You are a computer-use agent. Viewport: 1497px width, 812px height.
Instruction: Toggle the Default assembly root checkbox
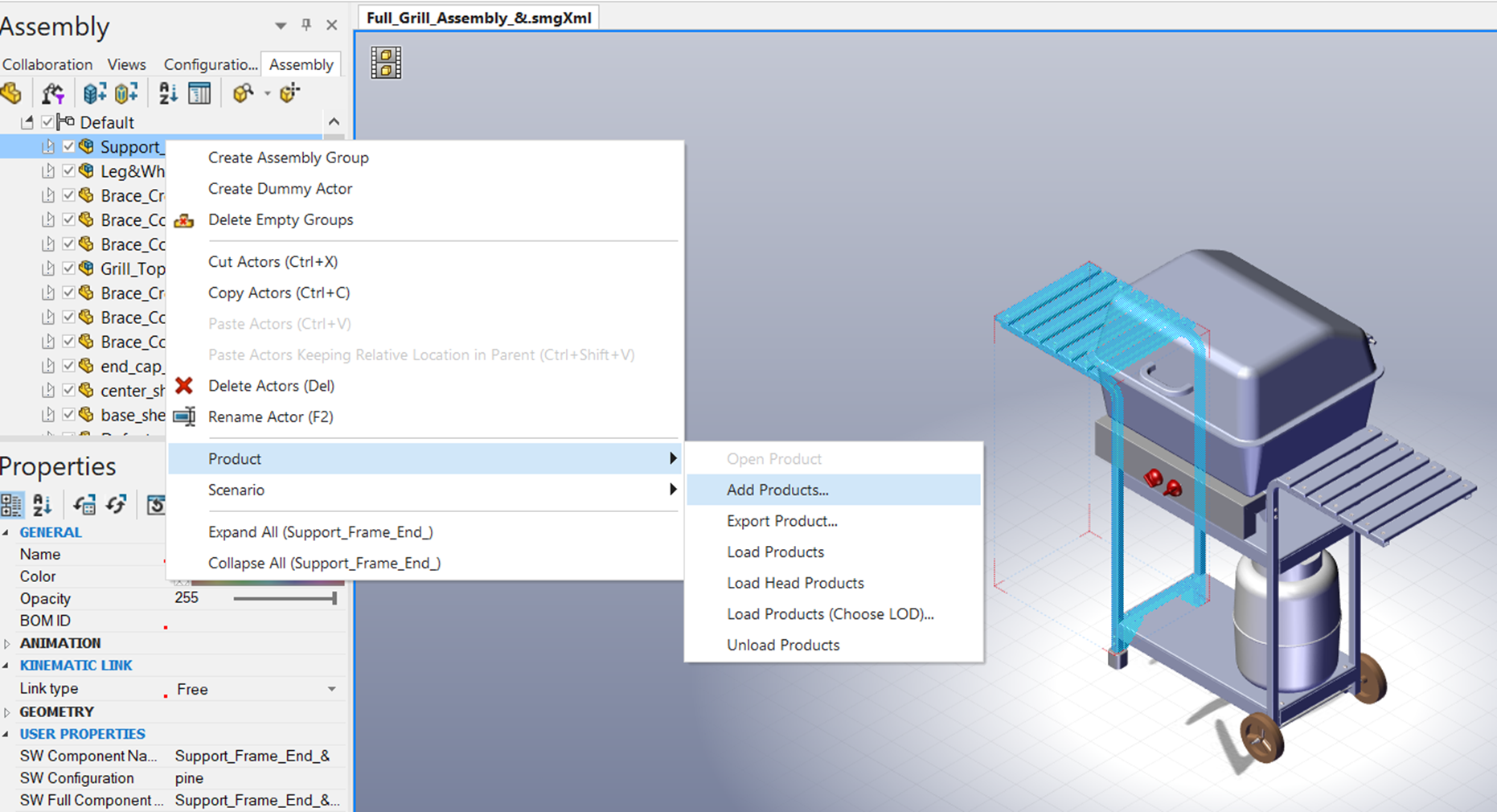pyautogui.click(x=47, y=121)
